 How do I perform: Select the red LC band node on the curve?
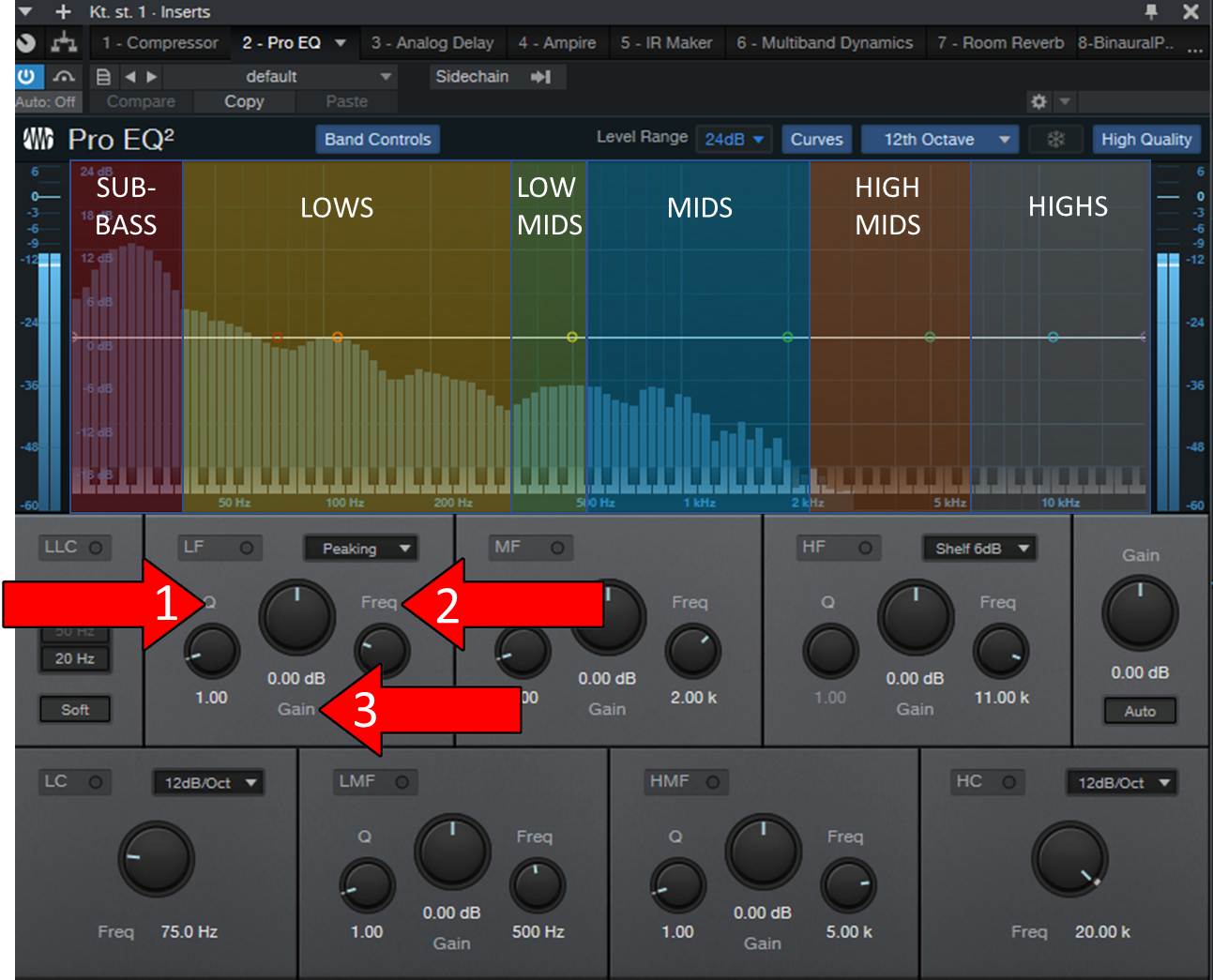pyautogui.click(x=277, y=337)
